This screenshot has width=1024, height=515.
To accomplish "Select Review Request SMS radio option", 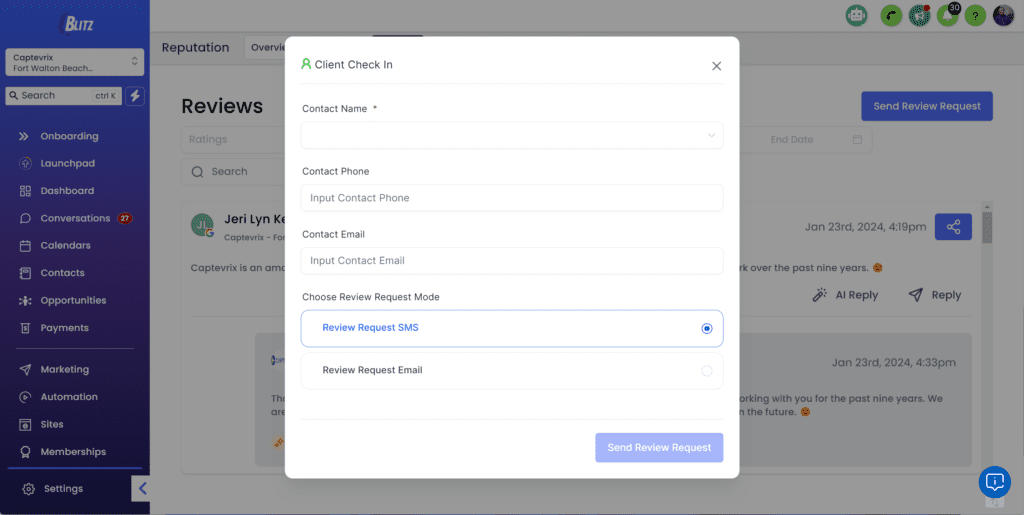I will coord(512,328).
